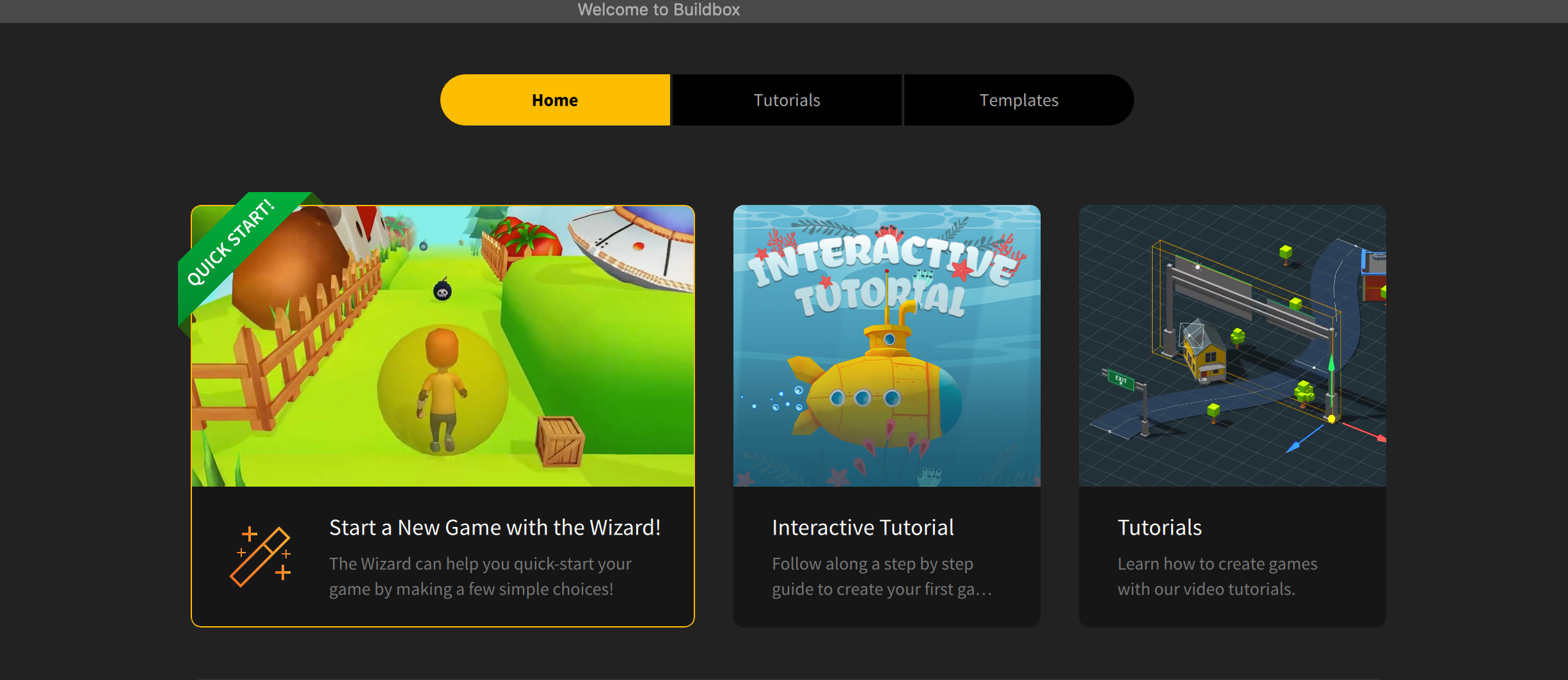Click the skull bomb in game preview

(442, 291)
